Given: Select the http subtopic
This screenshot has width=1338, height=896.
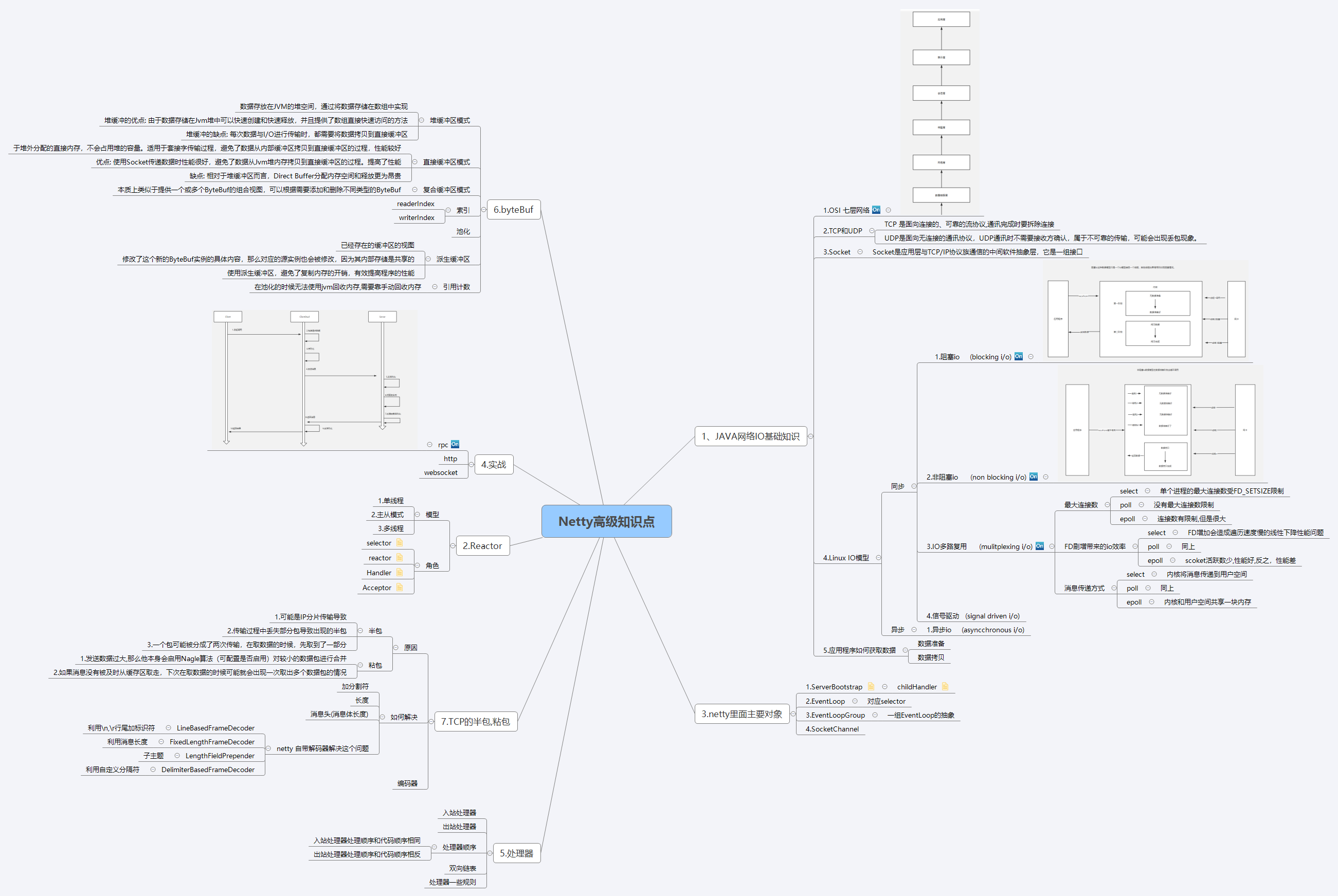Looking at the screenshot, I should click(450, 459).
